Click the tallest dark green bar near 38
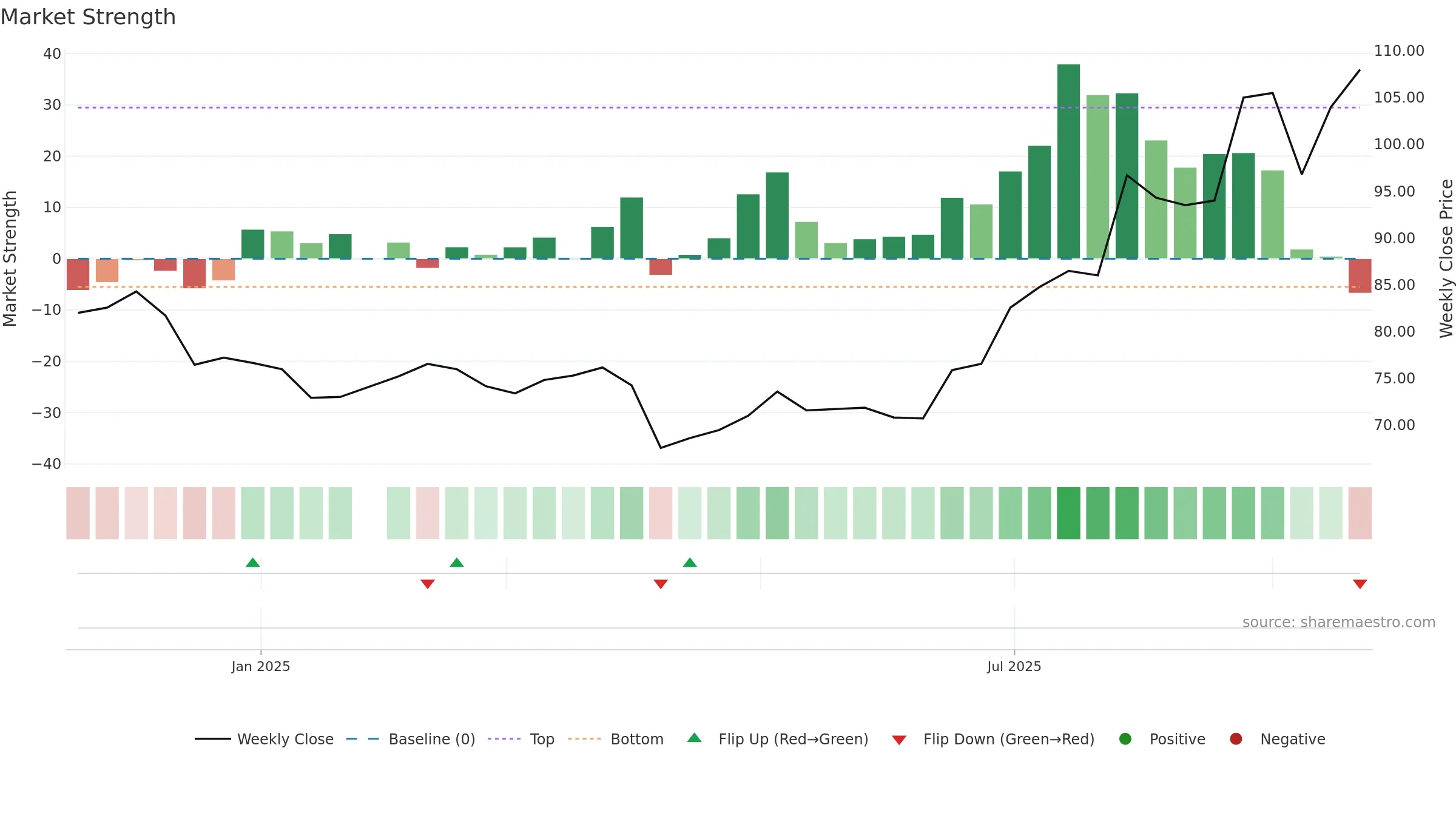1456x819 pixels. tap(1069, 161)
